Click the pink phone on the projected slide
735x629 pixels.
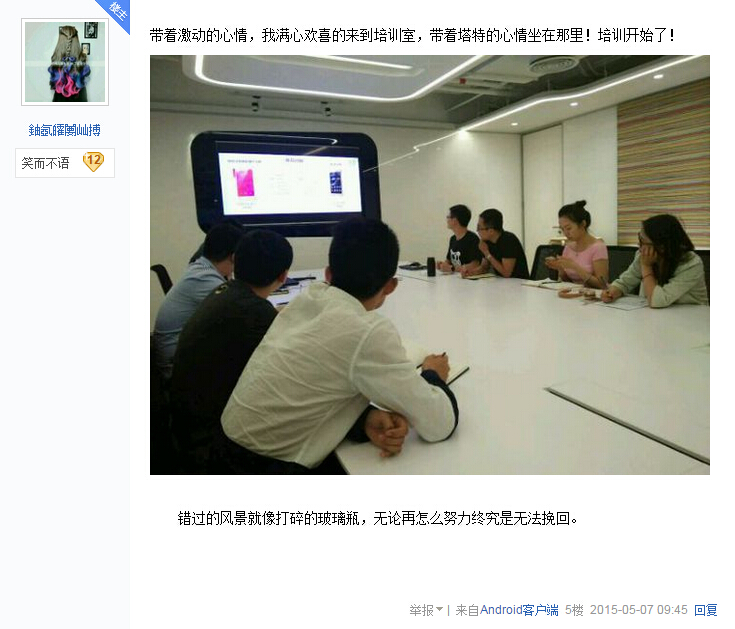(x=244, y=183)
